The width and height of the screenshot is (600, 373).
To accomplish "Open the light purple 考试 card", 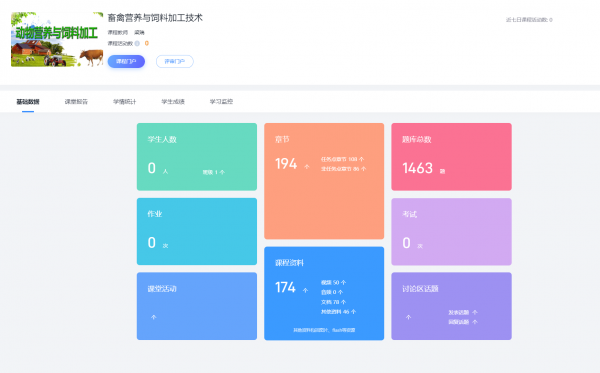I will 451,231.
